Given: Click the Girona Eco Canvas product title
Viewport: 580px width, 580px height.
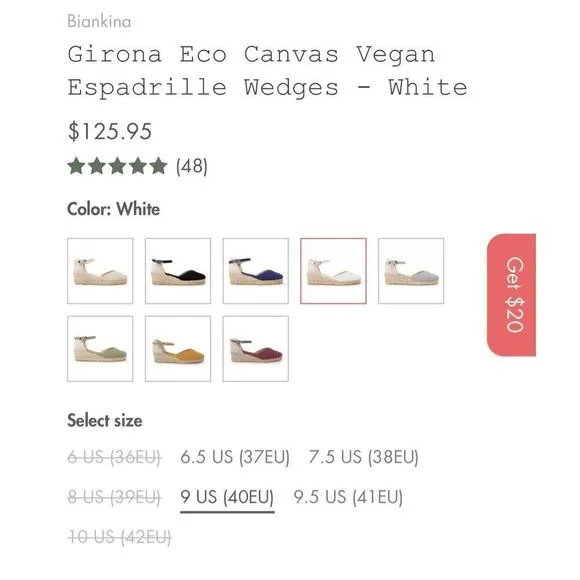Looking at the screenshot, I should [x=267, y=71].
